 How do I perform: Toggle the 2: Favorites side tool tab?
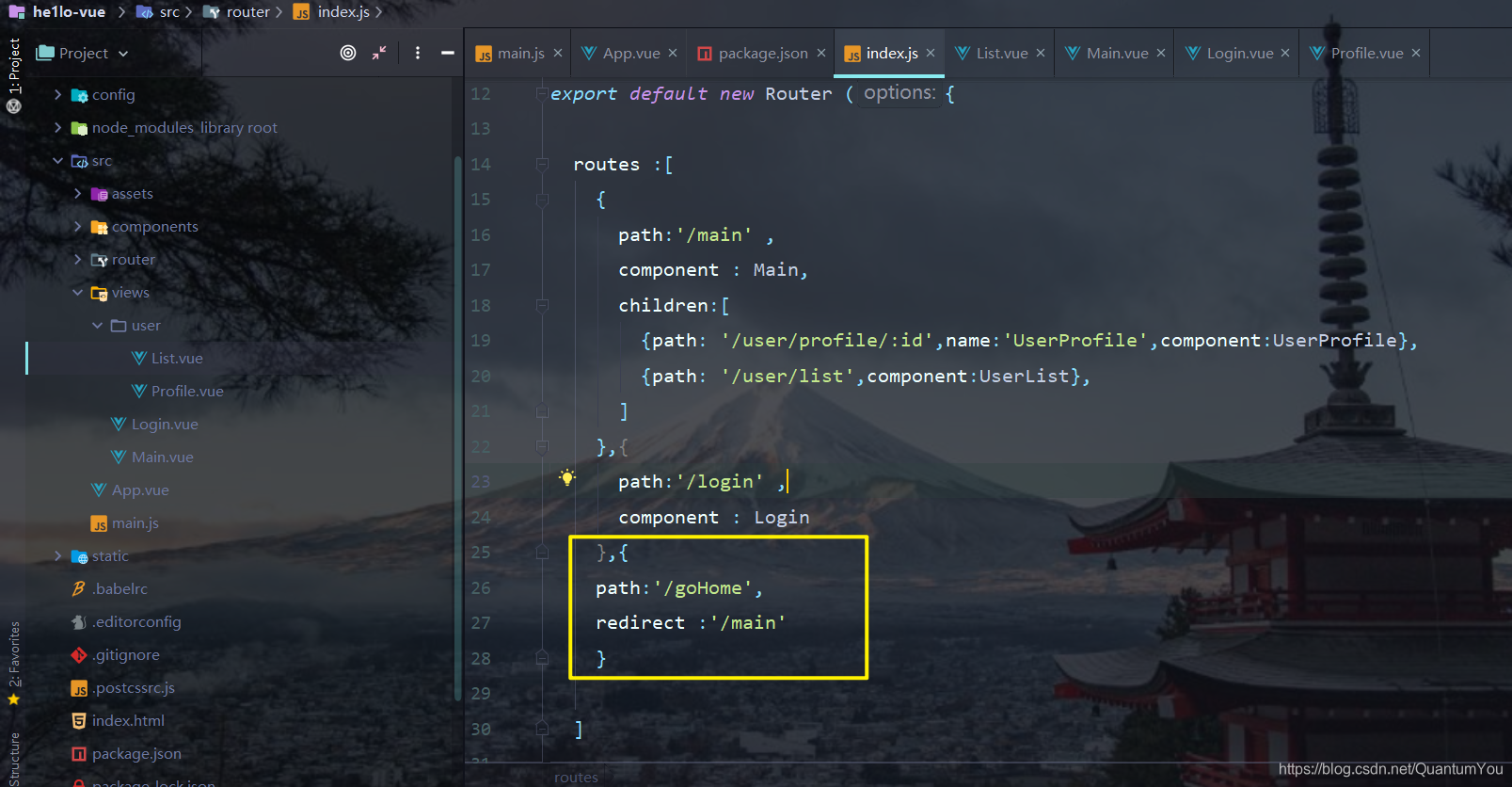pos(13,655)
